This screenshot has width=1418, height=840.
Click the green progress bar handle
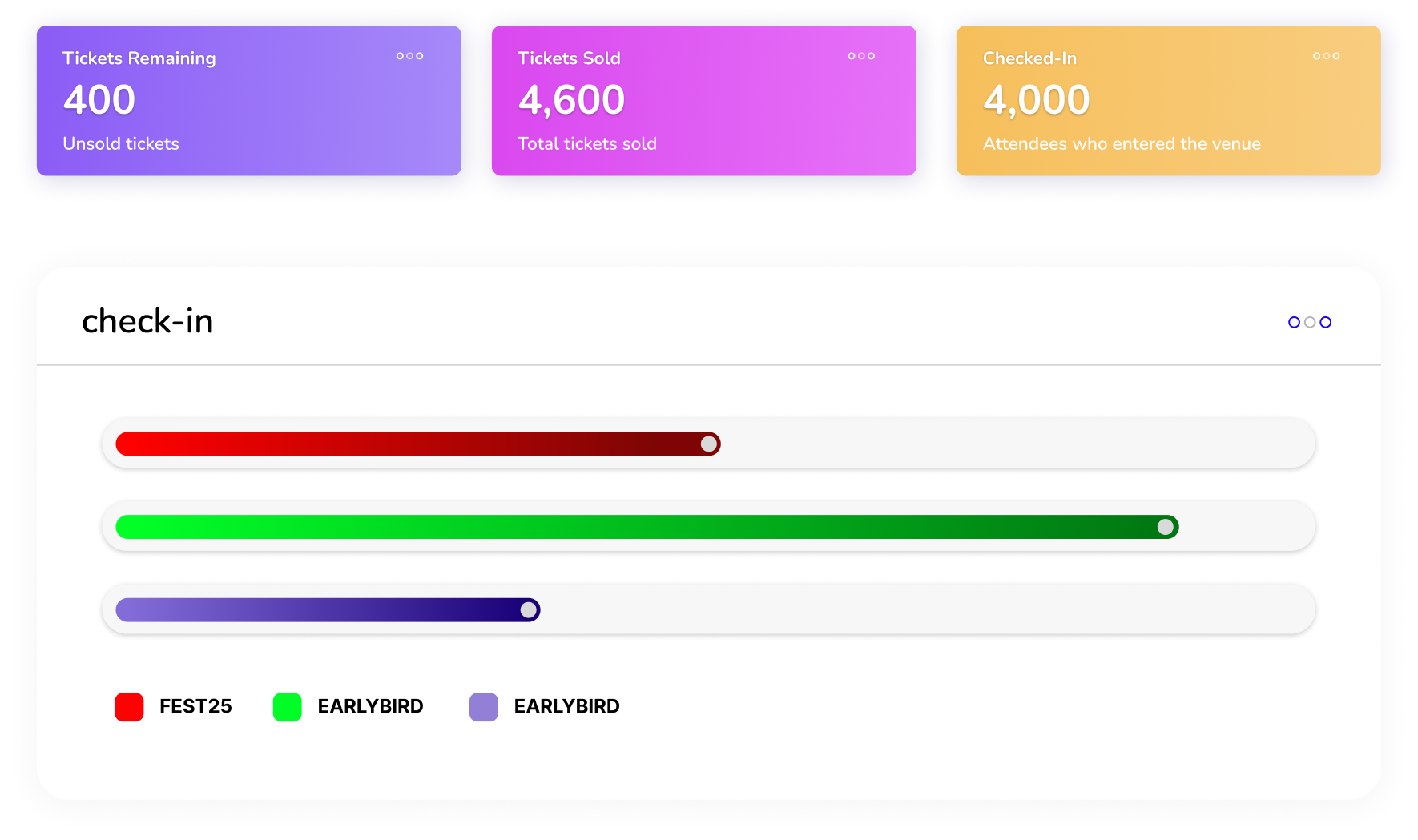click(x=1166, y=527)
